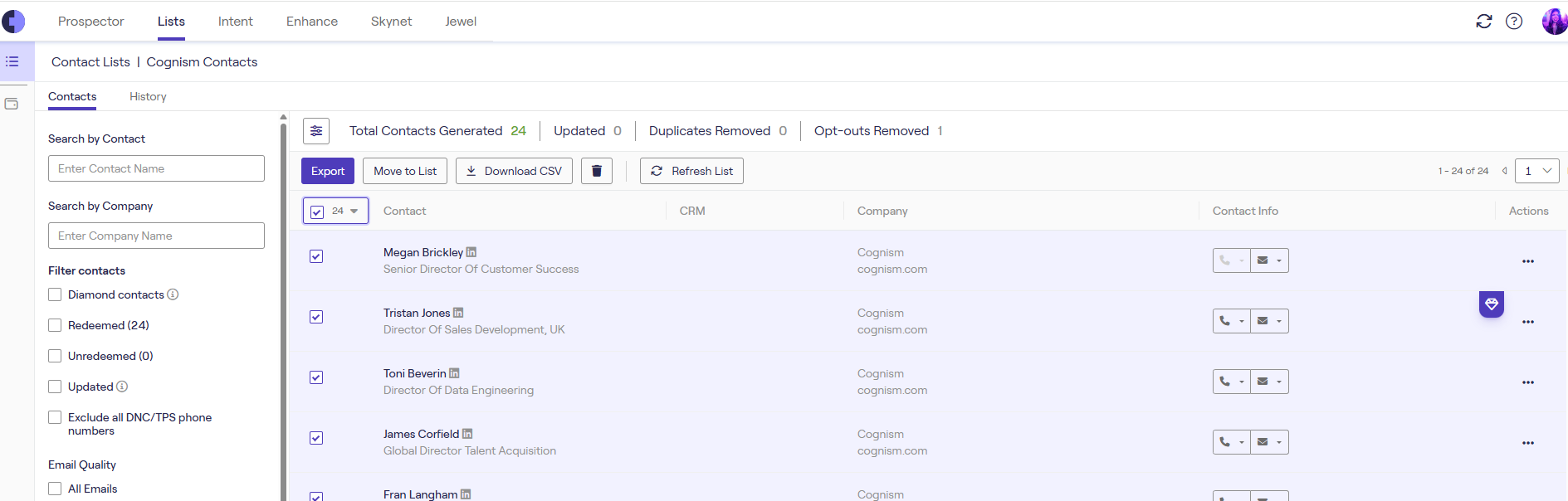Uncheck Tristan Jones row checkbox
The height and width of the screenshot is (501, 1568).
tap(316, 317)
